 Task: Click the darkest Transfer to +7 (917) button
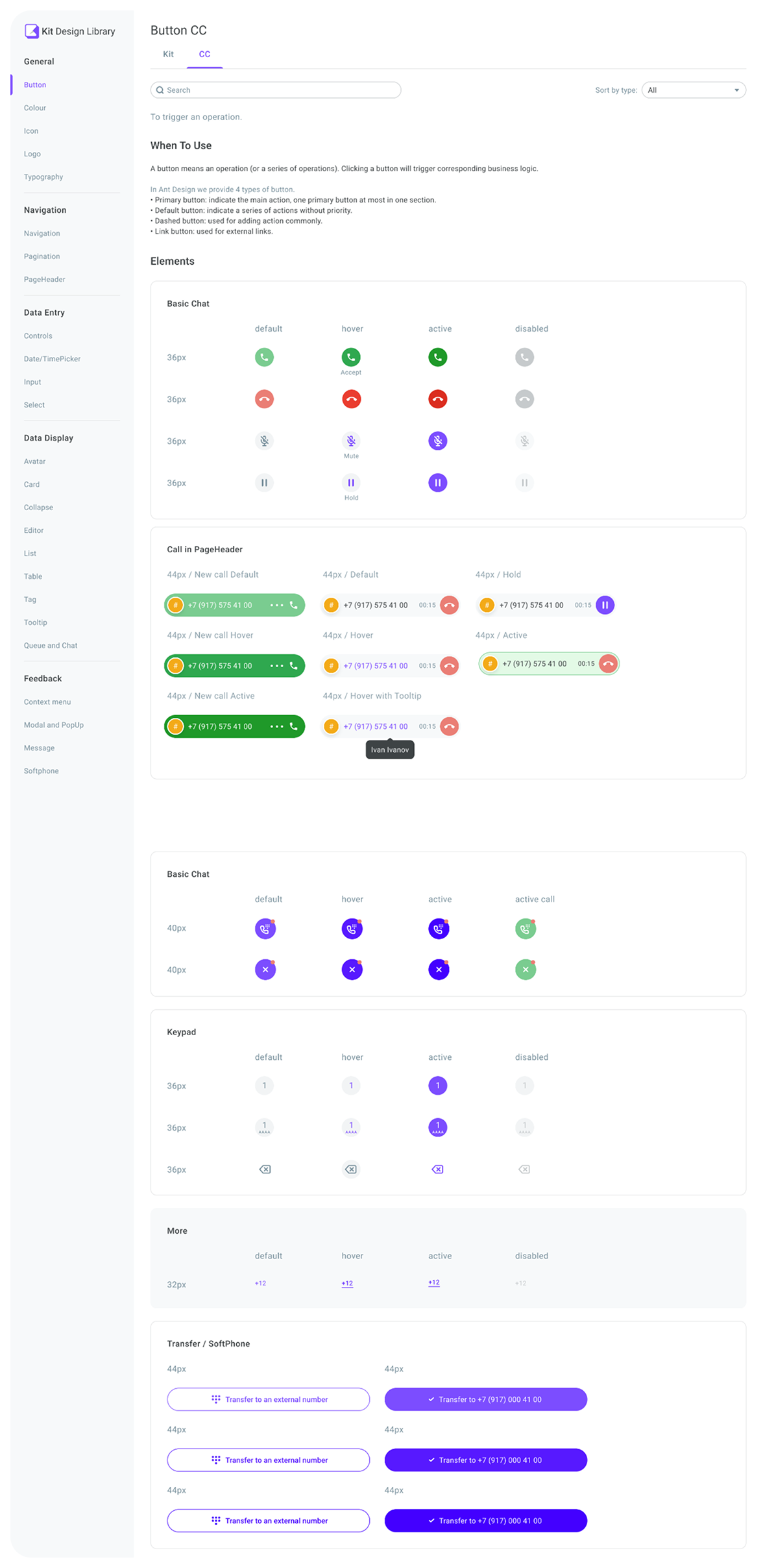[x=486, y=1521]
